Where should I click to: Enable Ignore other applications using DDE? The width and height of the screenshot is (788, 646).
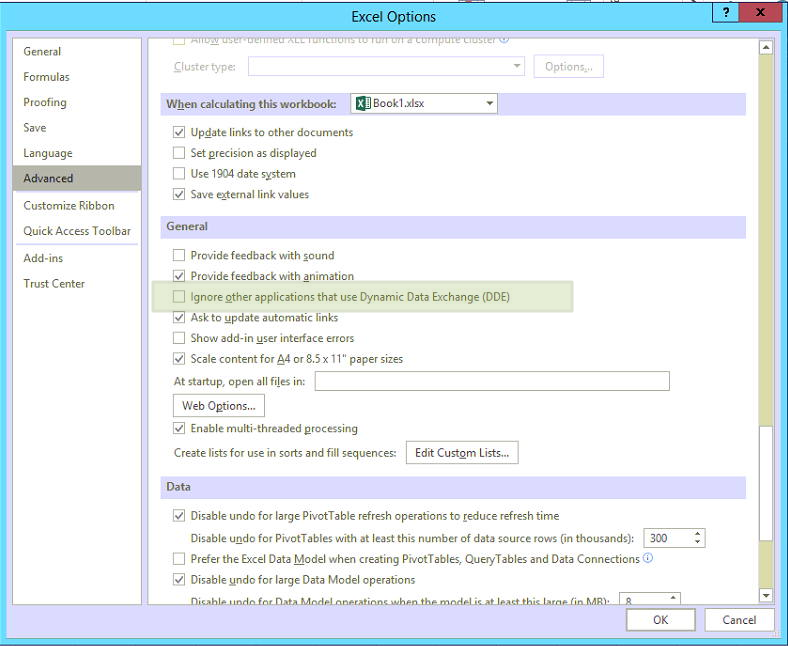pyautogui.click(x=180, y=297)
